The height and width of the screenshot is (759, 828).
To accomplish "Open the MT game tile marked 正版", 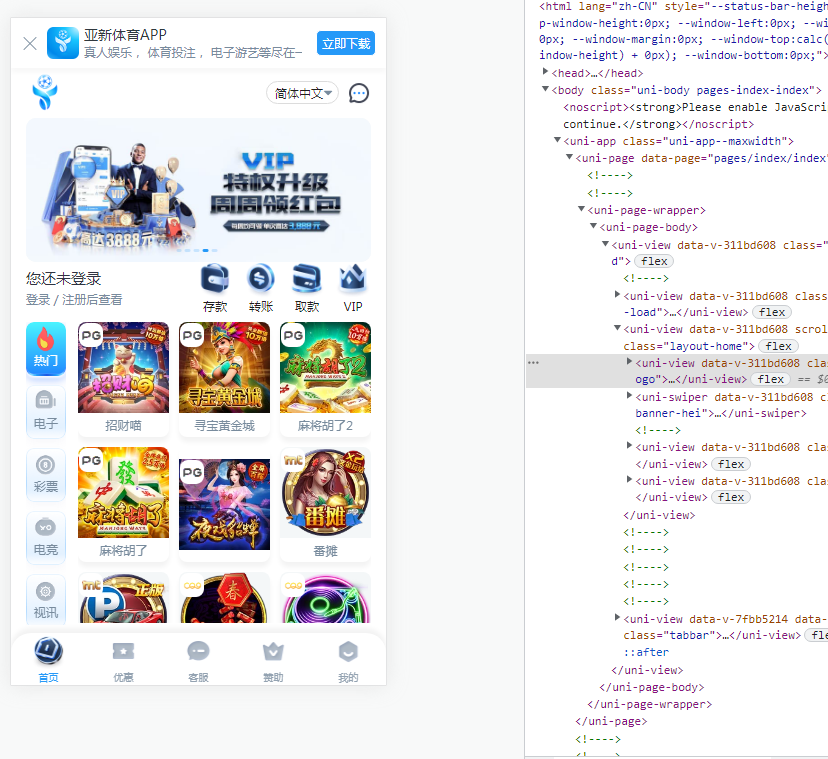I will [x=123, y=599].
